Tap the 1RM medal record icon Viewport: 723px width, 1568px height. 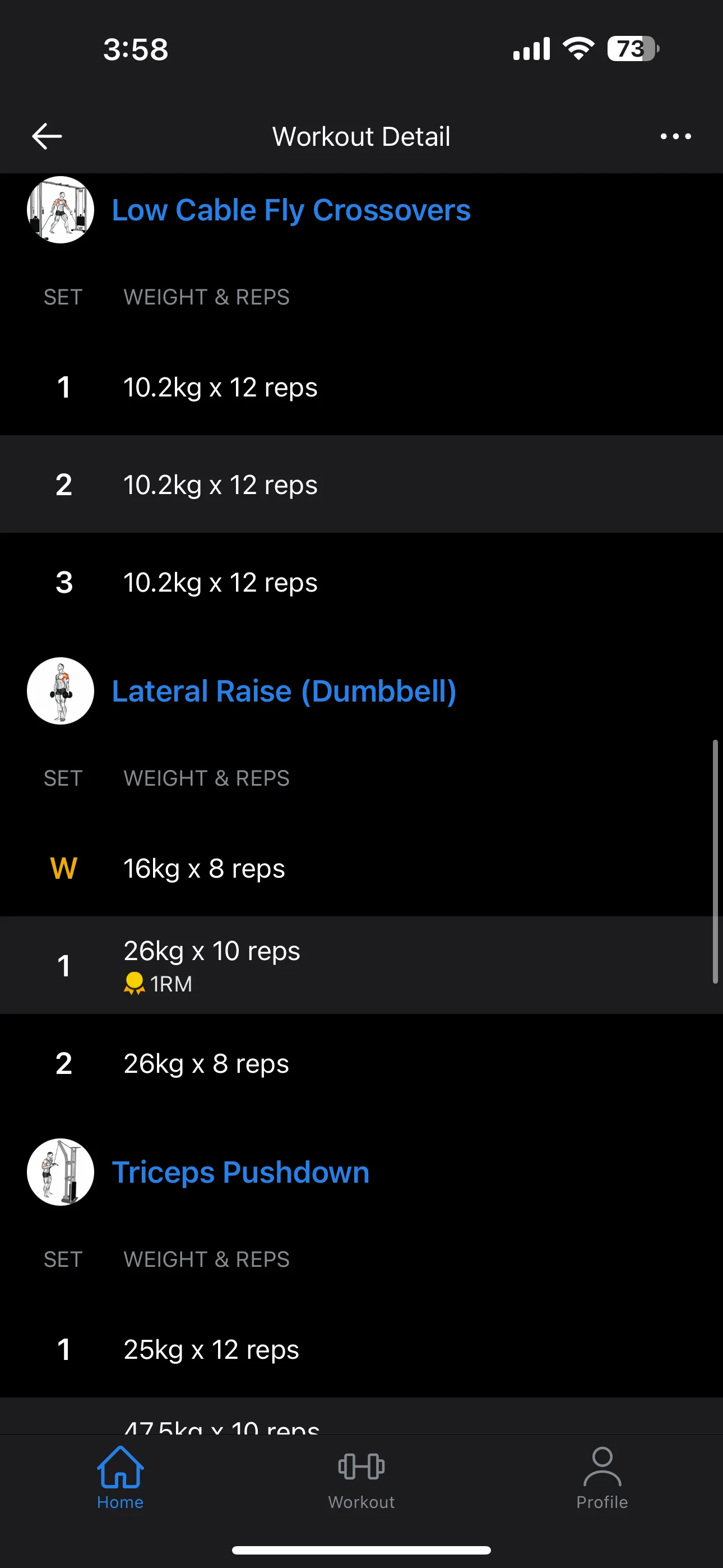pyautogui.click(x=134, y=984)
